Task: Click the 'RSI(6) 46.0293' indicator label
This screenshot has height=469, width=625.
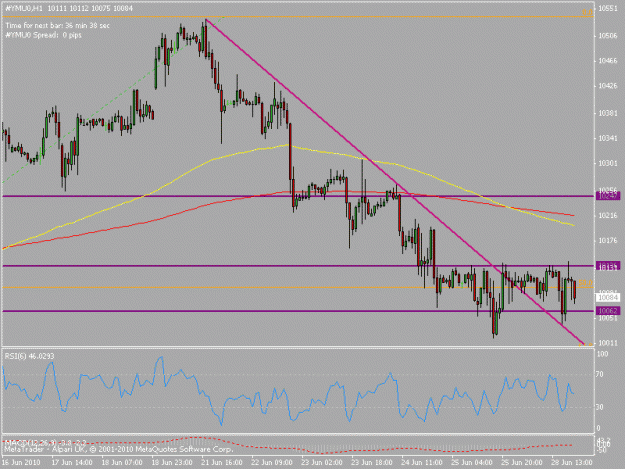Action: pos(29,356)
